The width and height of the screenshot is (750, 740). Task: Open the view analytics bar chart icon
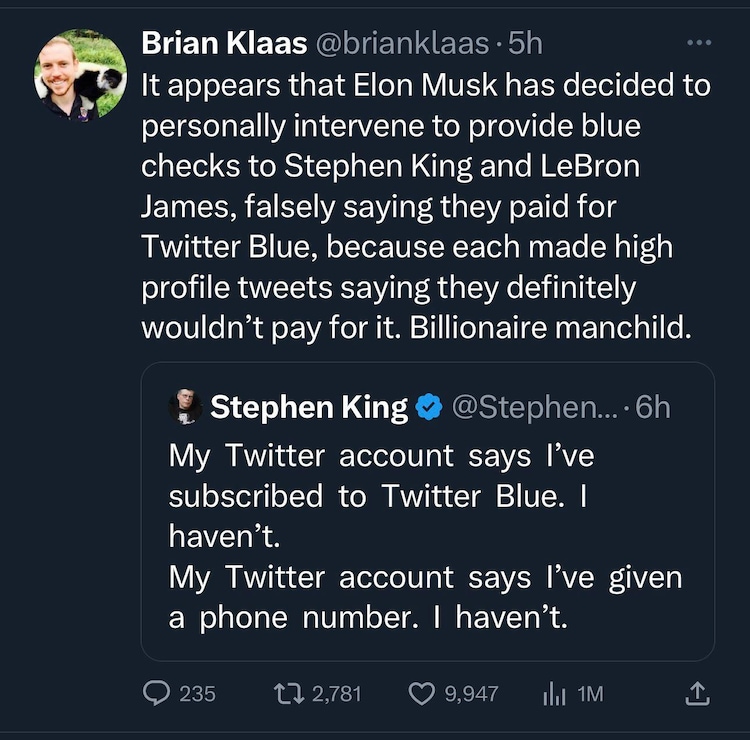[554, 692]
